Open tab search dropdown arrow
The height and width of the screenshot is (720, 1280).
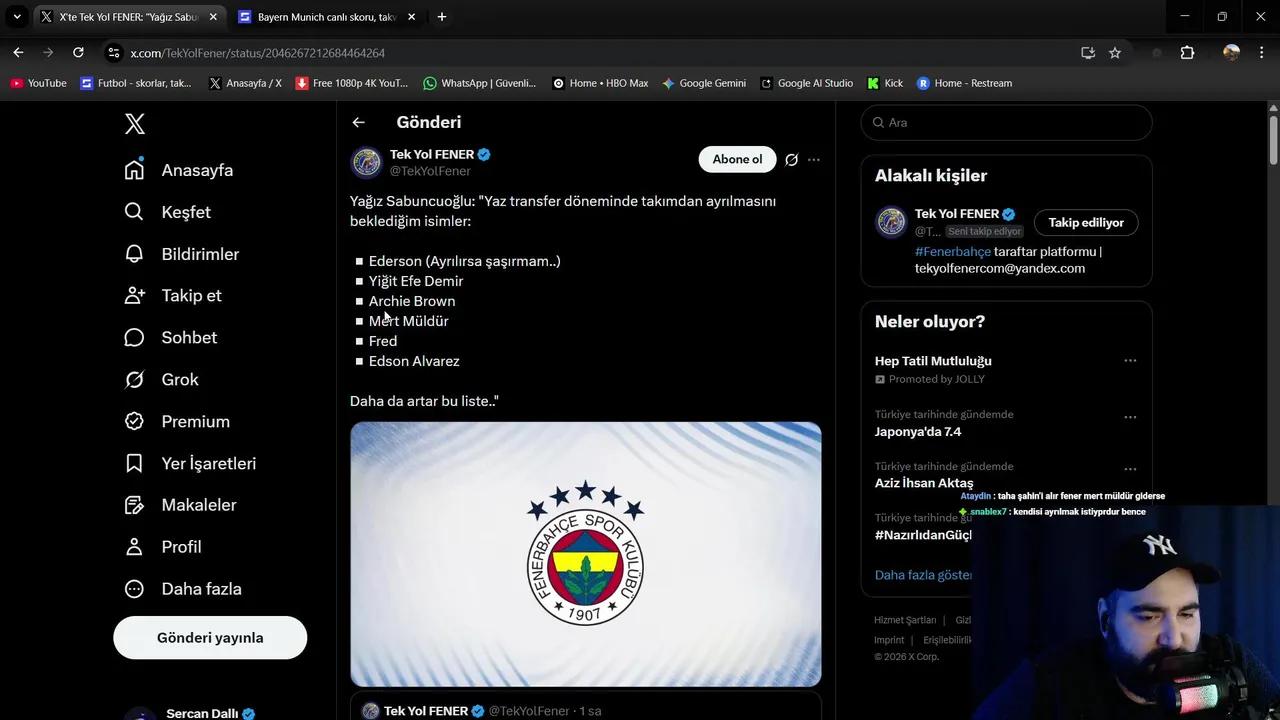click(17, 17)
